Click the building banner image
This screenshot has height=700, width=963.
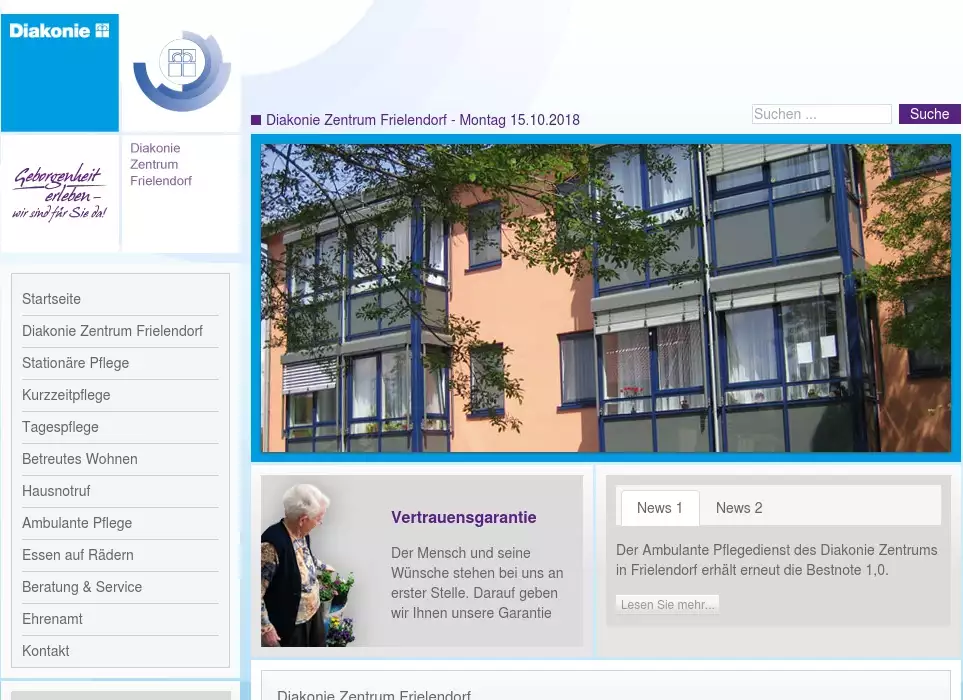coord(606,298)
